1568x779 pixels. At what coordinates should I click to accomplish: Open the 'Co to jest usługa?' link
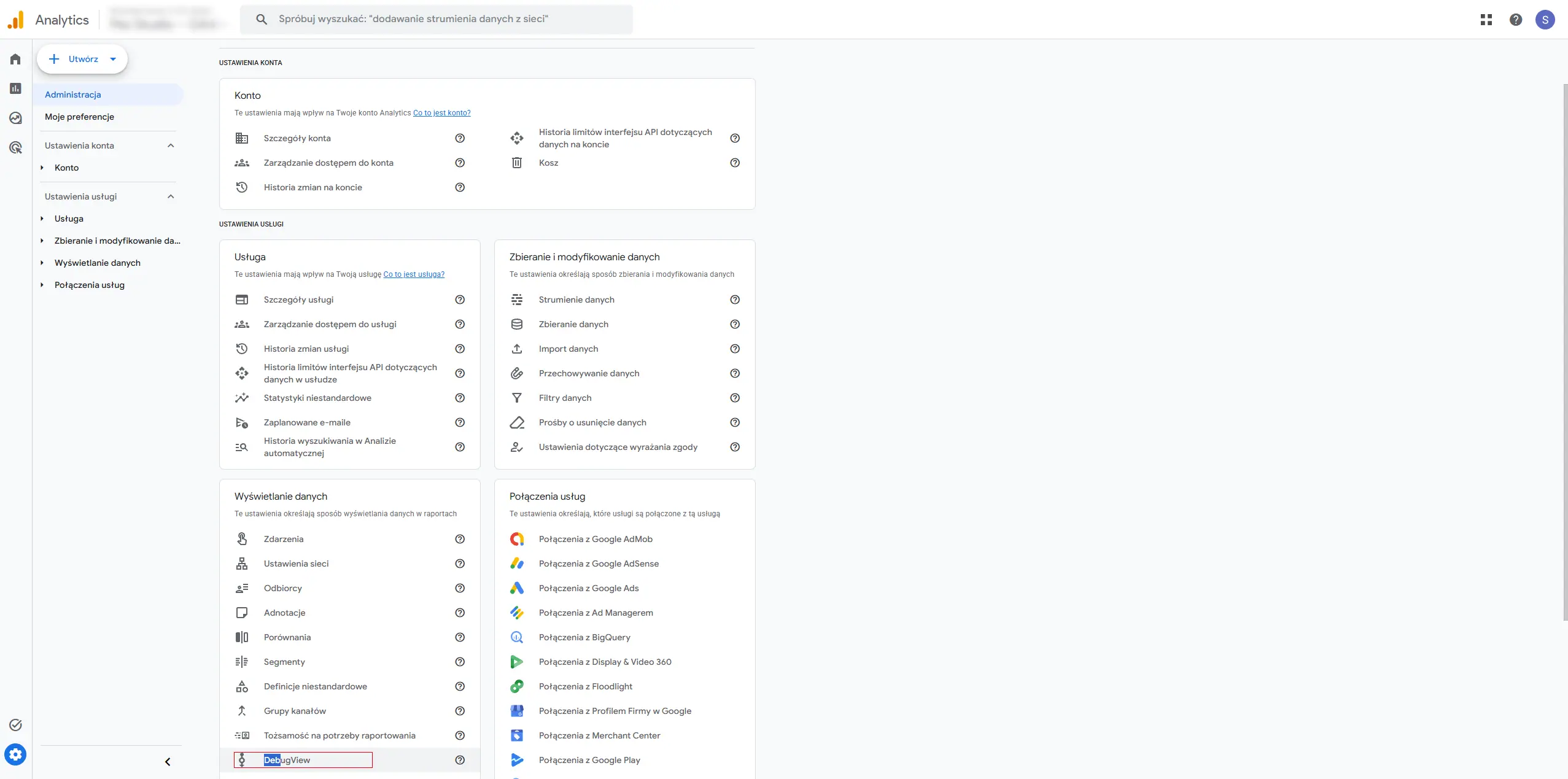click(414, 274)
